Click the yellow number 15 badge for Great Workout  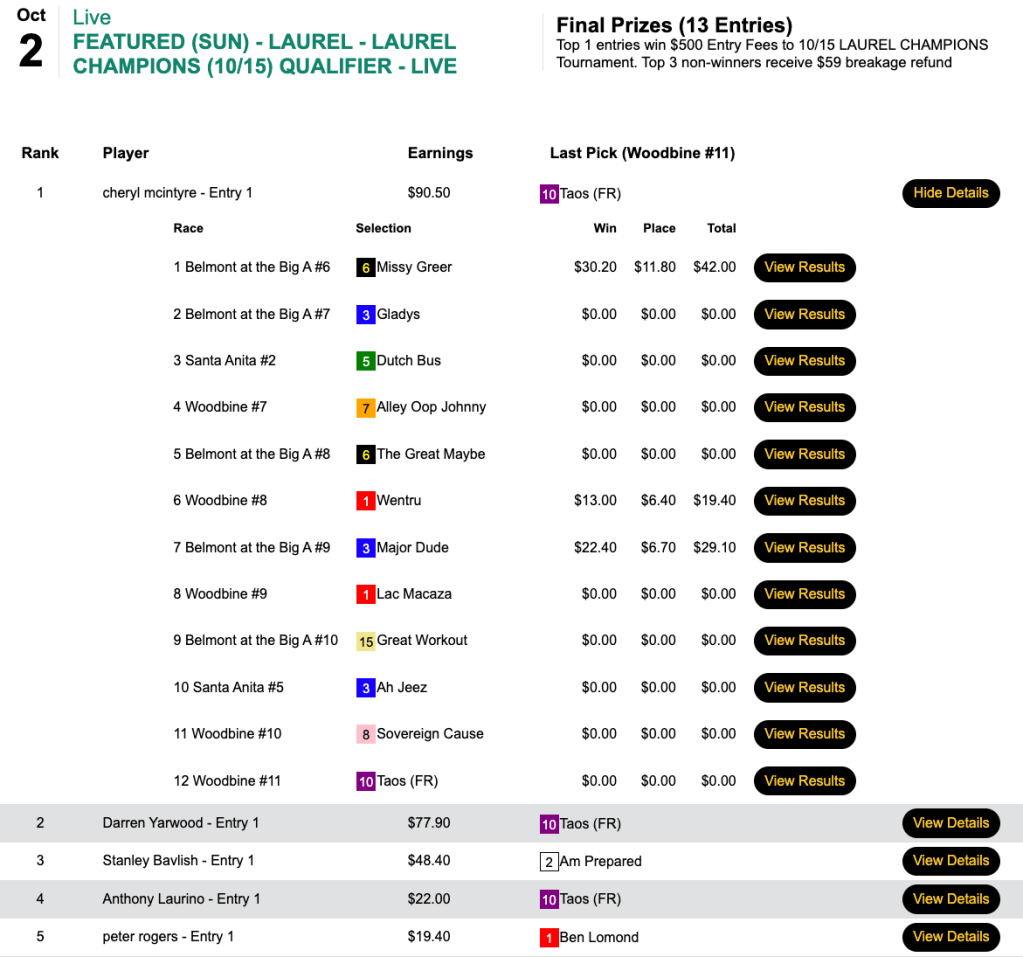tap(365, 641)
